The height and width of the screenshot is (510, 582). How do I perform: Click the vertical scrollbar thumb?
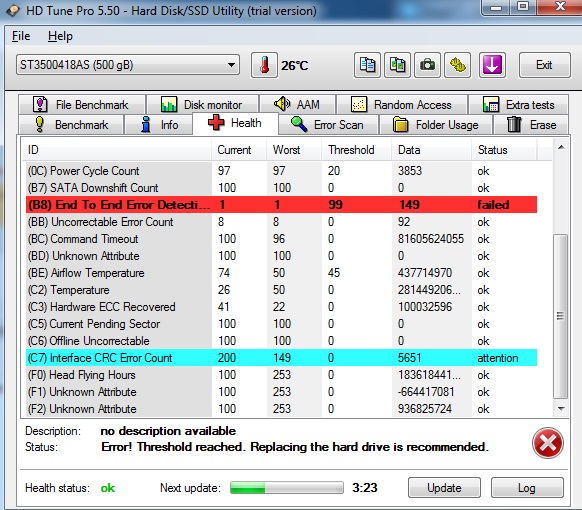pos(561,316)
